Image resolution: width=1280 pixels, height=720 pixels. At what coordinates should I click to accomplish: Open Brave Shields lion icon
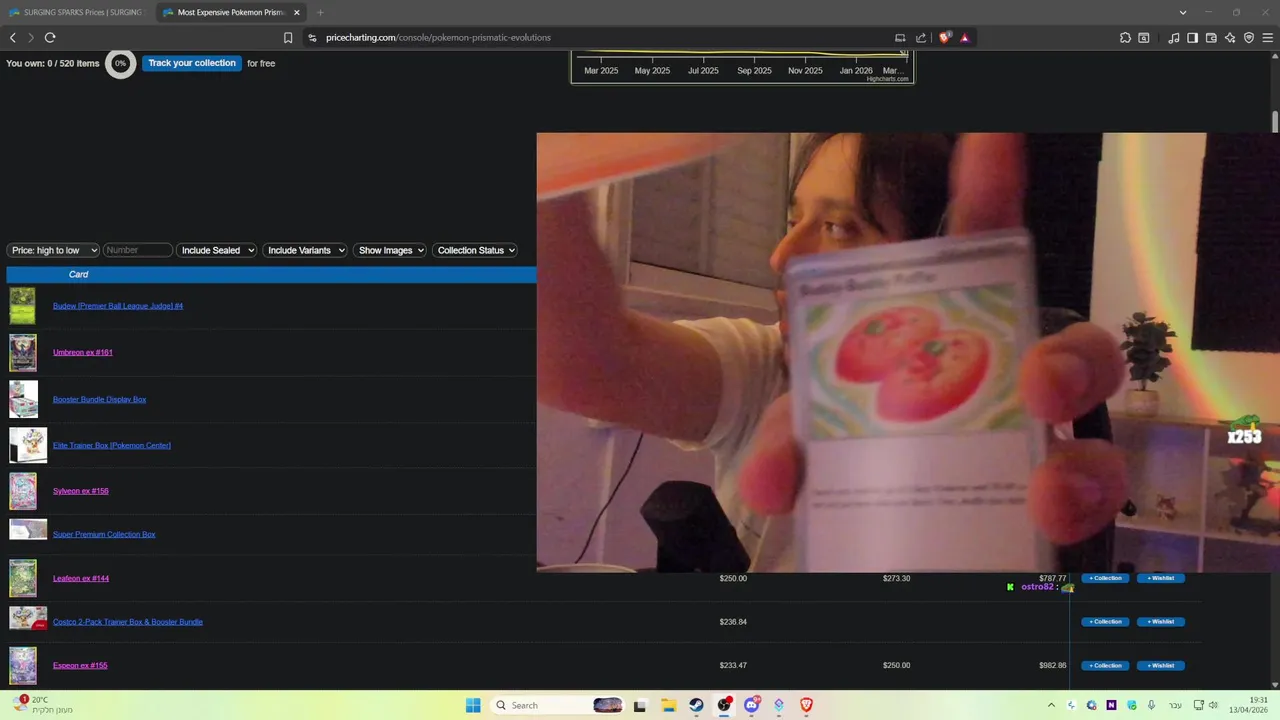point(945,38)
